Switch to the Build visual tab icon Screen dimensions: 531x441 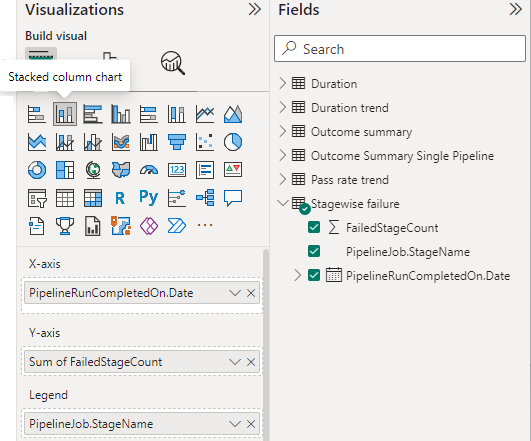pos(41,54)
